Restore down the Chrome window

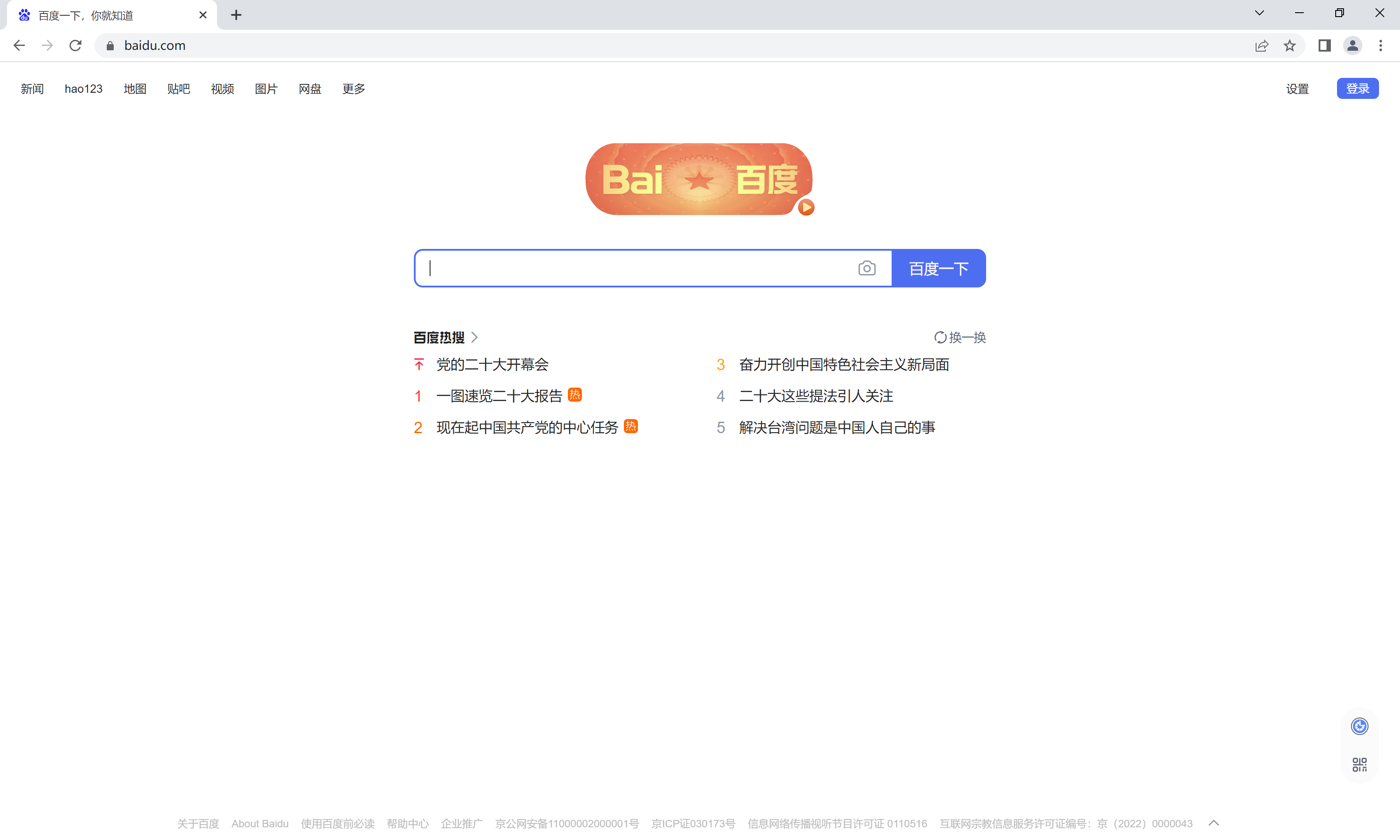tap(1340, 13)
